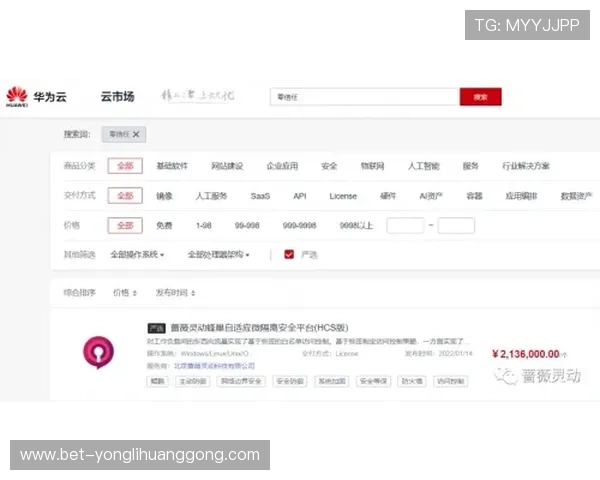Filter category by 安全

(x=329, y=166)
